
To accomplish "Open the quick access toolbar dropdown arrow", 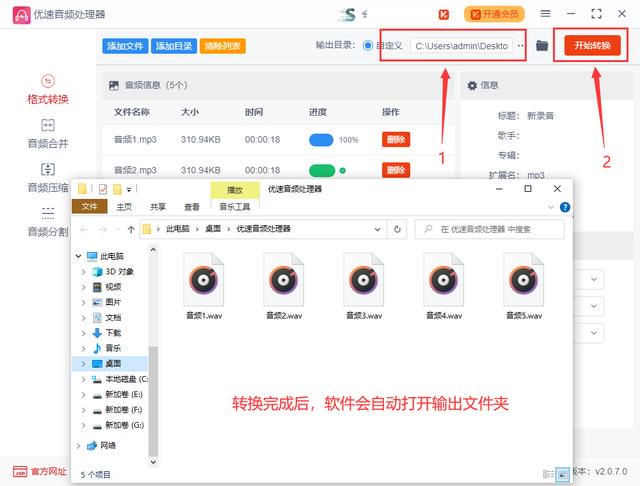I will [x=129, y=189].
